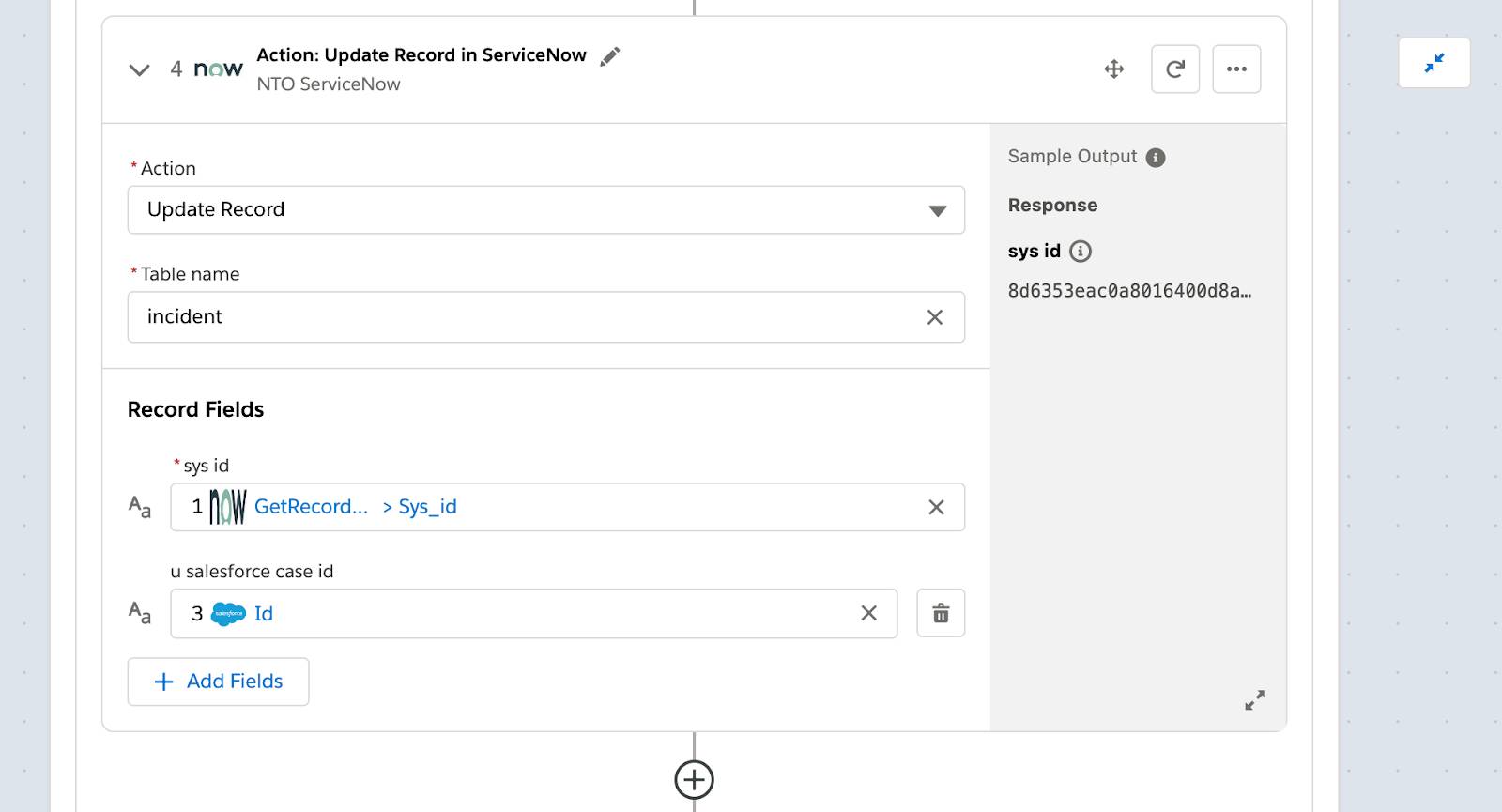
Task: Click the step title Action: Update Record in ServiceNow
Action: click(x=421, y=55)
